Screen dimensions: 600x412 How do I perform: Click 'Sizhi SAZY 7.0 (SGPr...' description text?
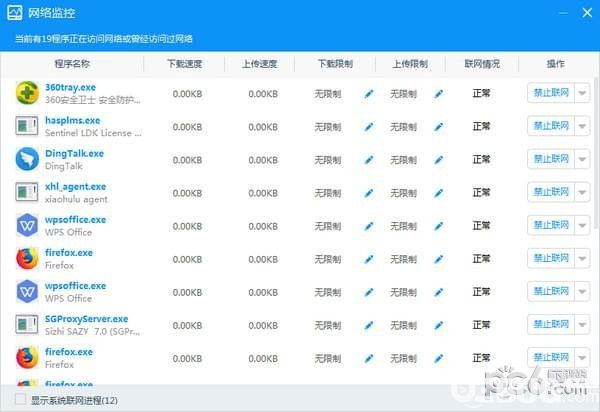tap(92, 331)
